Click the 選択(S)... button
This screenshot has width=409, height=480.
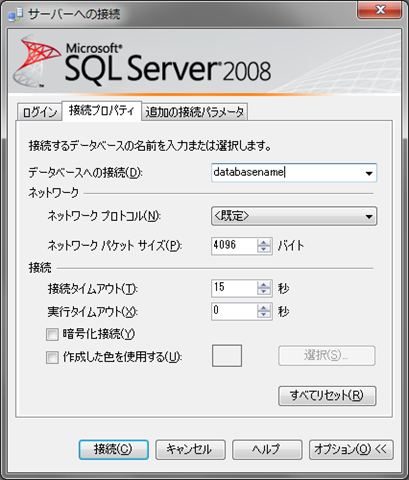[327, 356]
